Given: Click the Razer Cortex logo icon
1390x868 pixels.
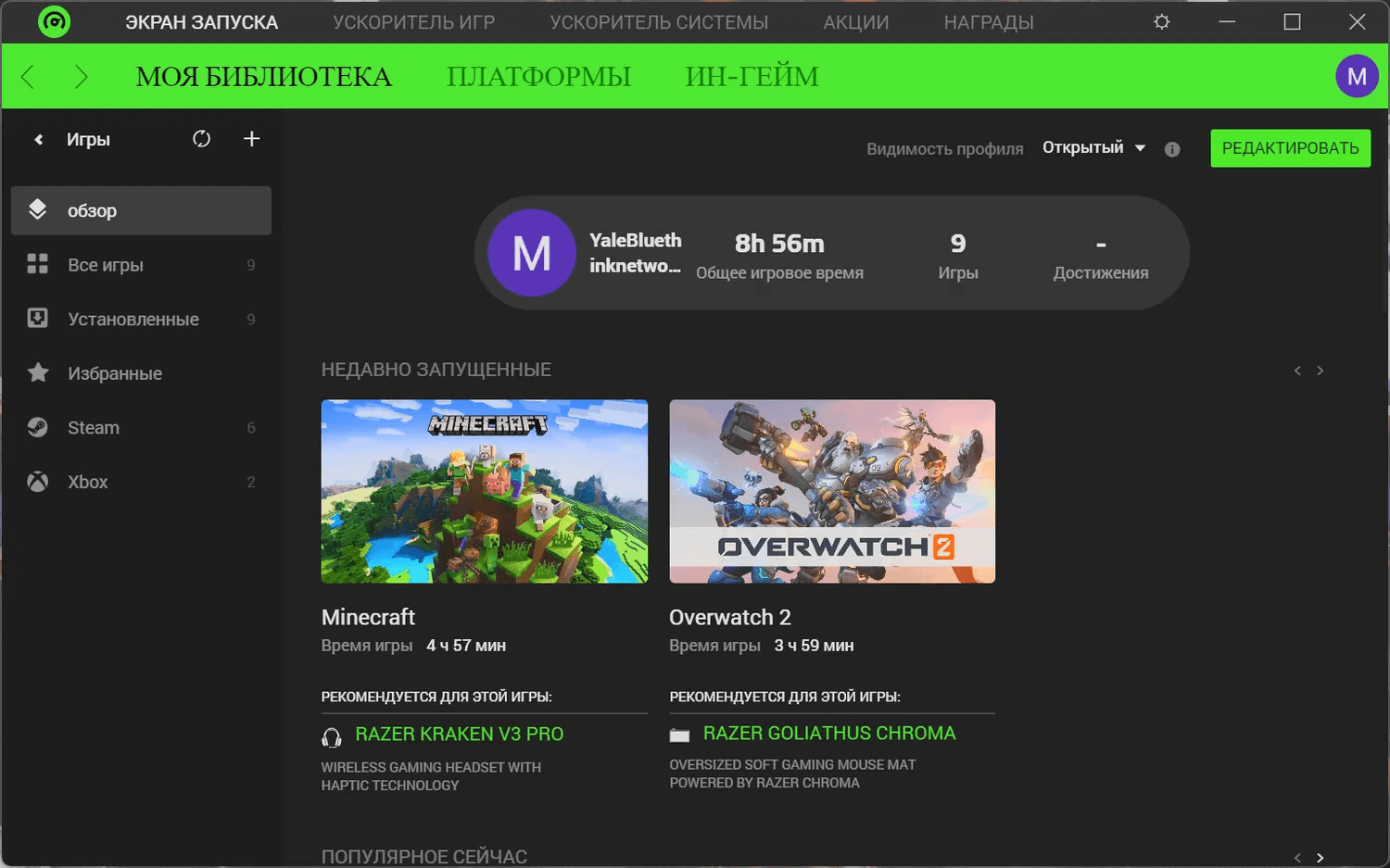Looking at the screenshot, I should 54,21.
